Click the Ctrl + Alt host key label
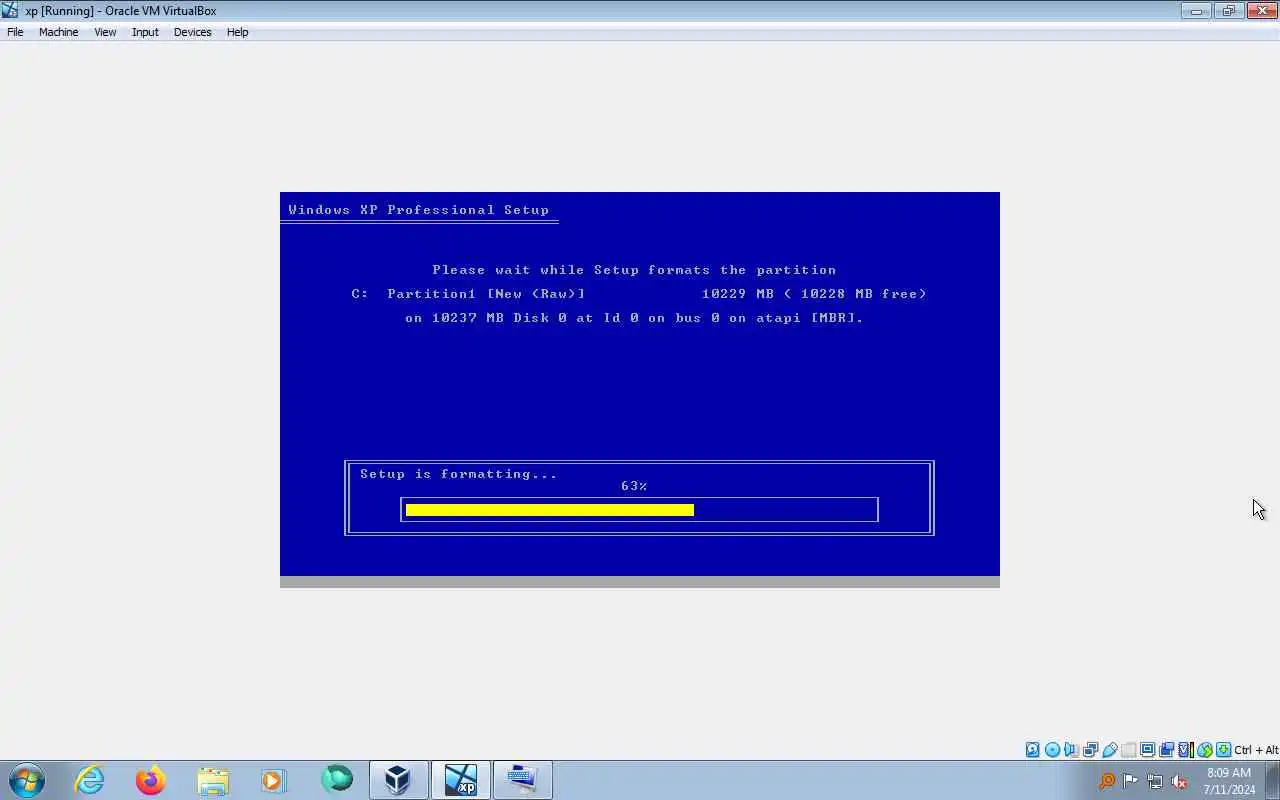This screenshot has width=1280, height=800. click(x=1256, y=750)
